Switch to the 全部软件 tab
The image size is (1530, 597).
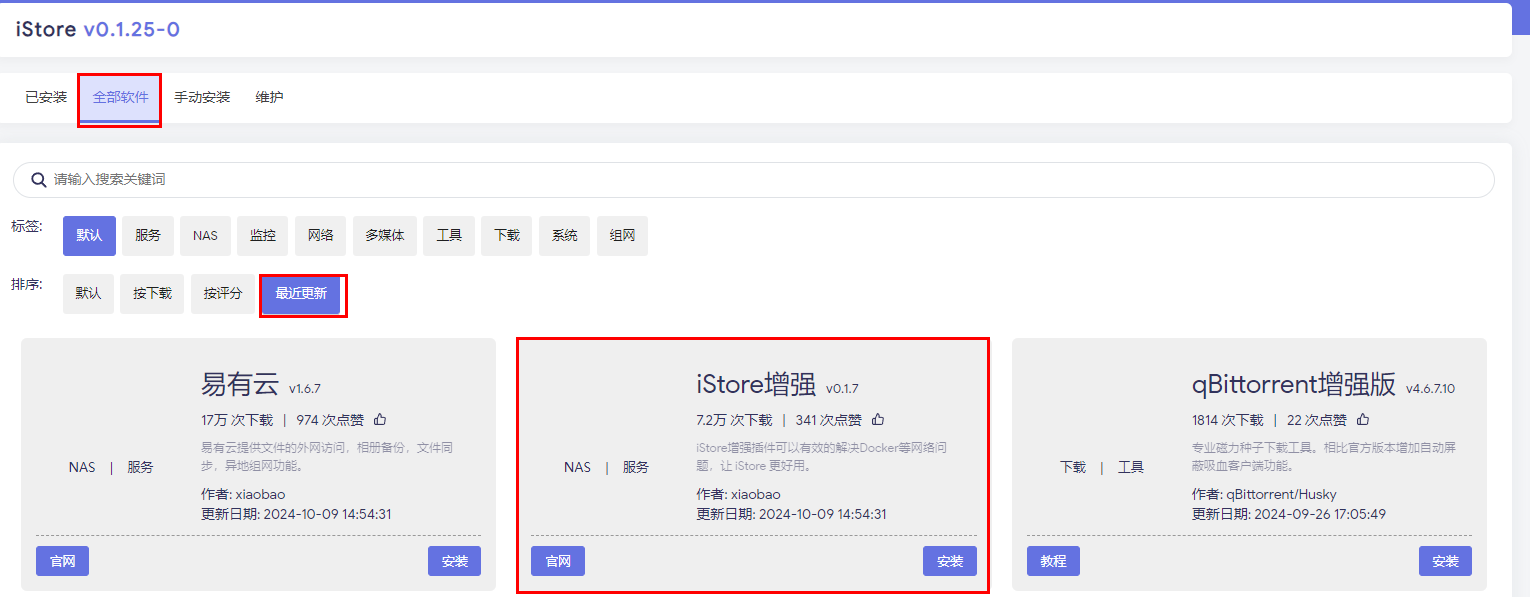120,97
